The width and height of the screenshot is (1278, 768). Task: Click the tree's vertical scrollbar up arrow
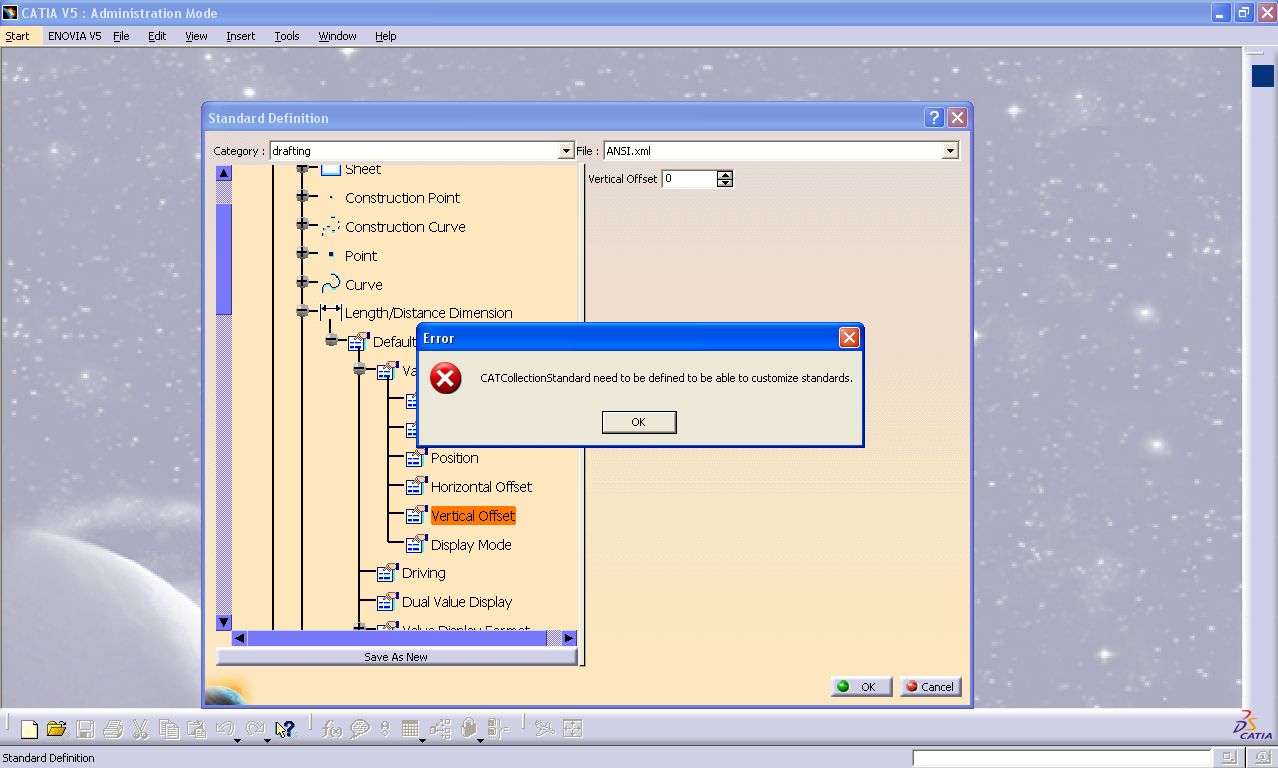tap(224, 173)
